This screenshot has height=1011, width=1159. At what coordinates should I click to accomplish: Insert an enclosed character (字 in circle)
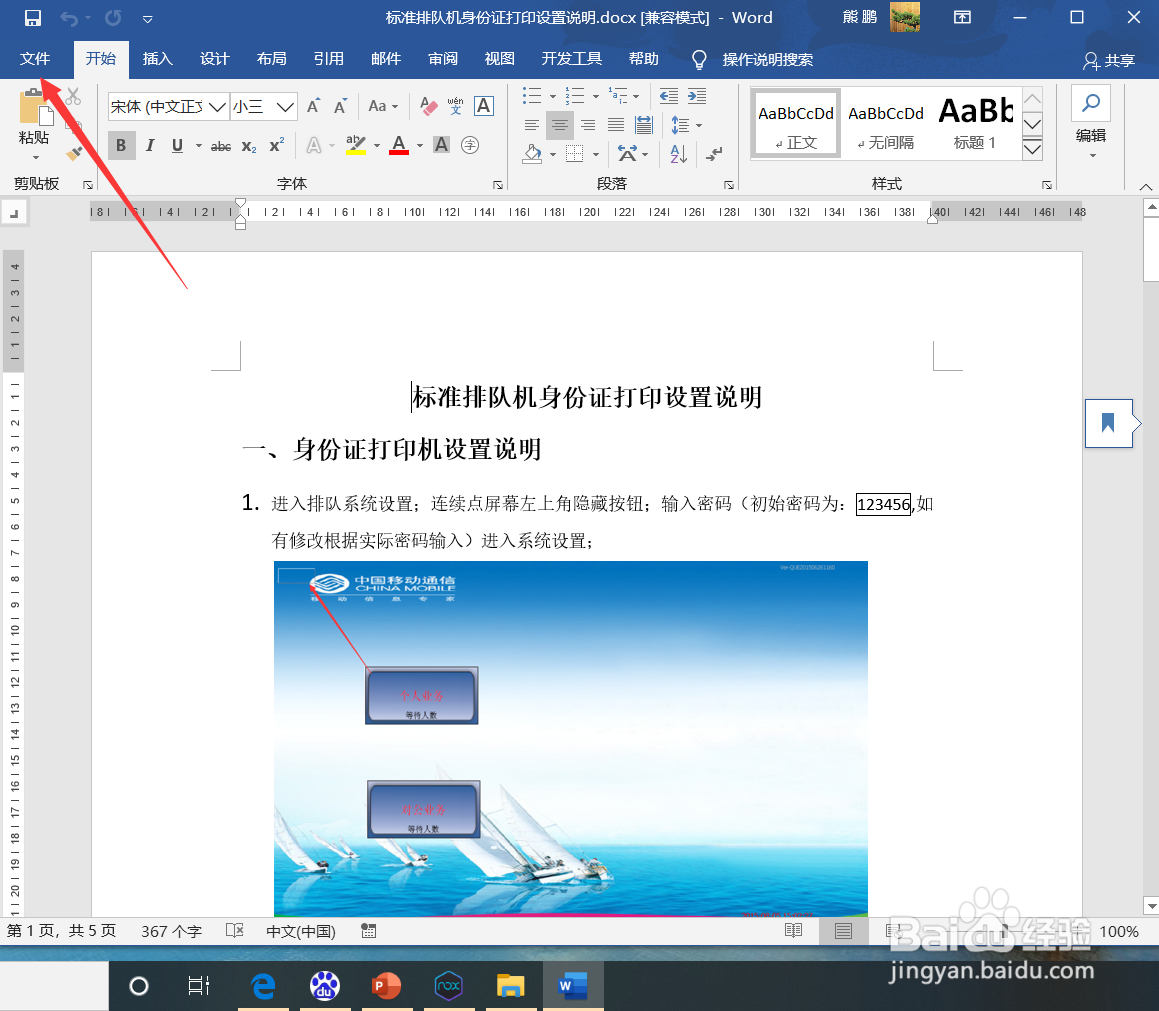[470, 145]
